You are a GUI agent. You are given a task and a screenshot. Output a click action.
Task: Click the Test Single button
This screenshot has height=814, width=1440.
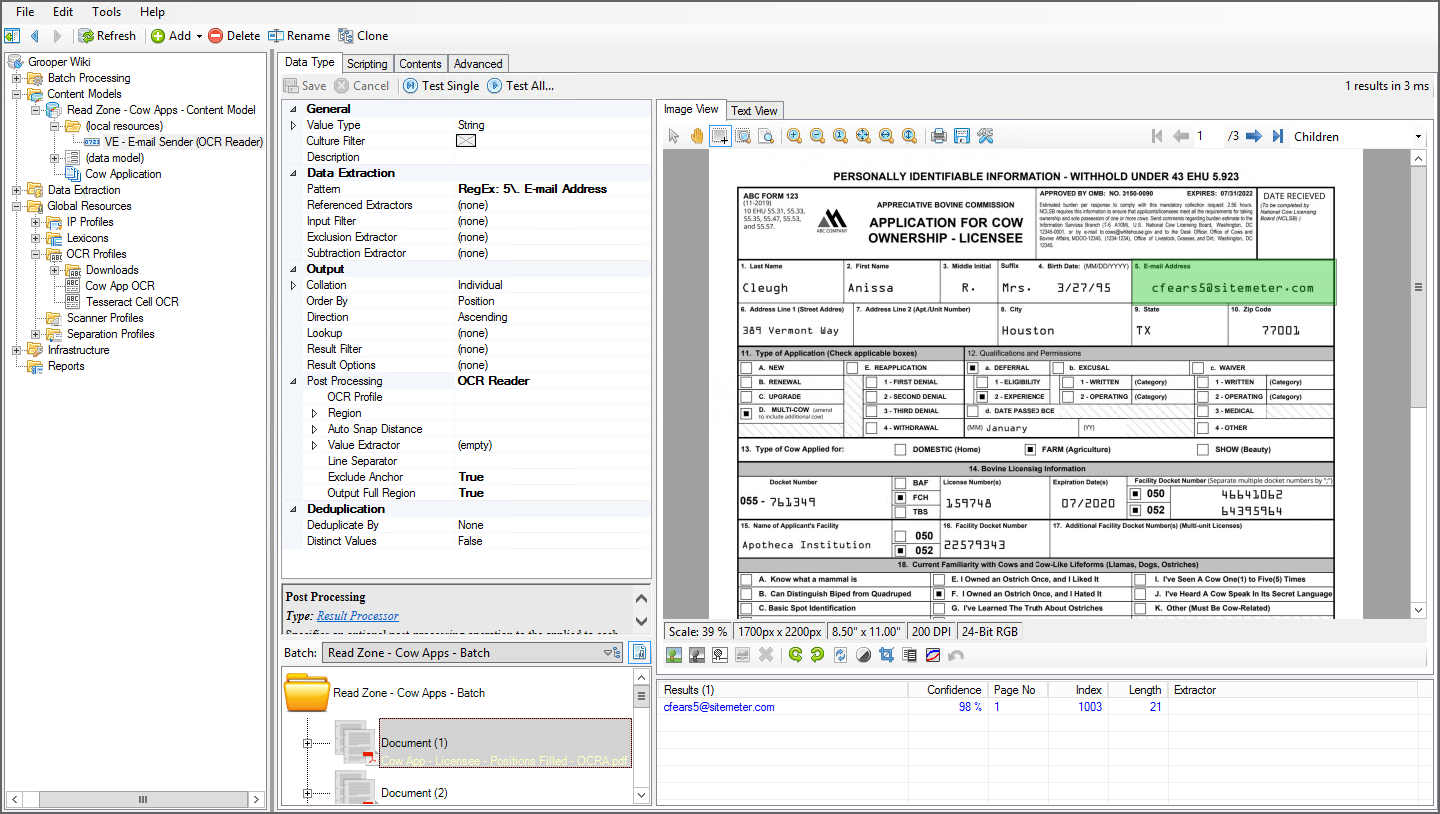pyautogui.click(x=441, y=86)
